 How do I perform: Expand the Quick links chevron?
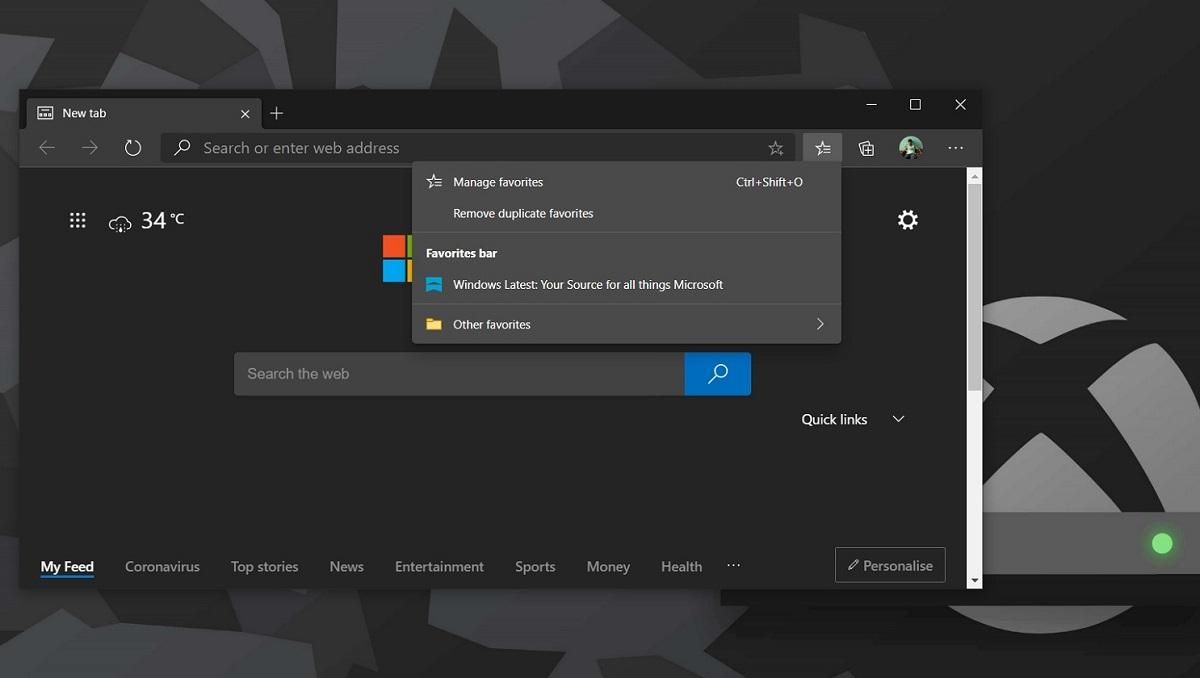click(897, 419)
